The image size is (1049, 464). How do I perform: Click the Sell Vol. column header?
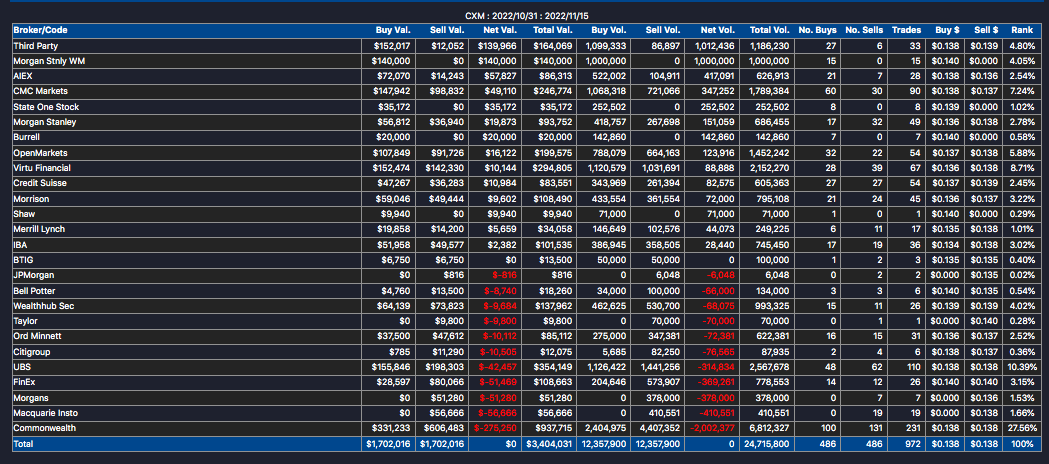pyautogui.click(x=663, y=30)
